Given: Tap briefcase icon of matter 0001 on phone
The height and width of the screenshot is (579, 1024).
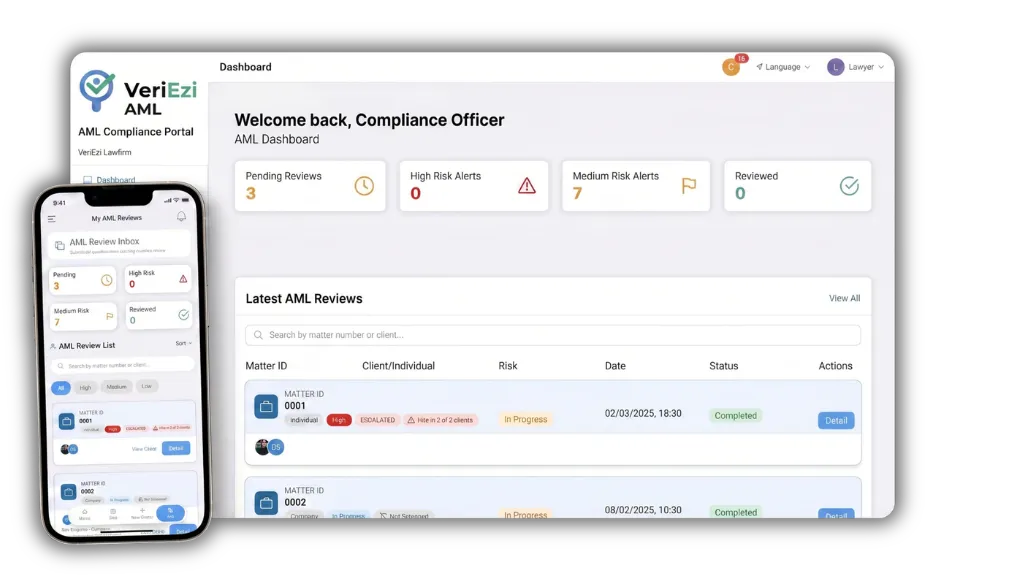Looking at the screenshot, I should point(67,422).
